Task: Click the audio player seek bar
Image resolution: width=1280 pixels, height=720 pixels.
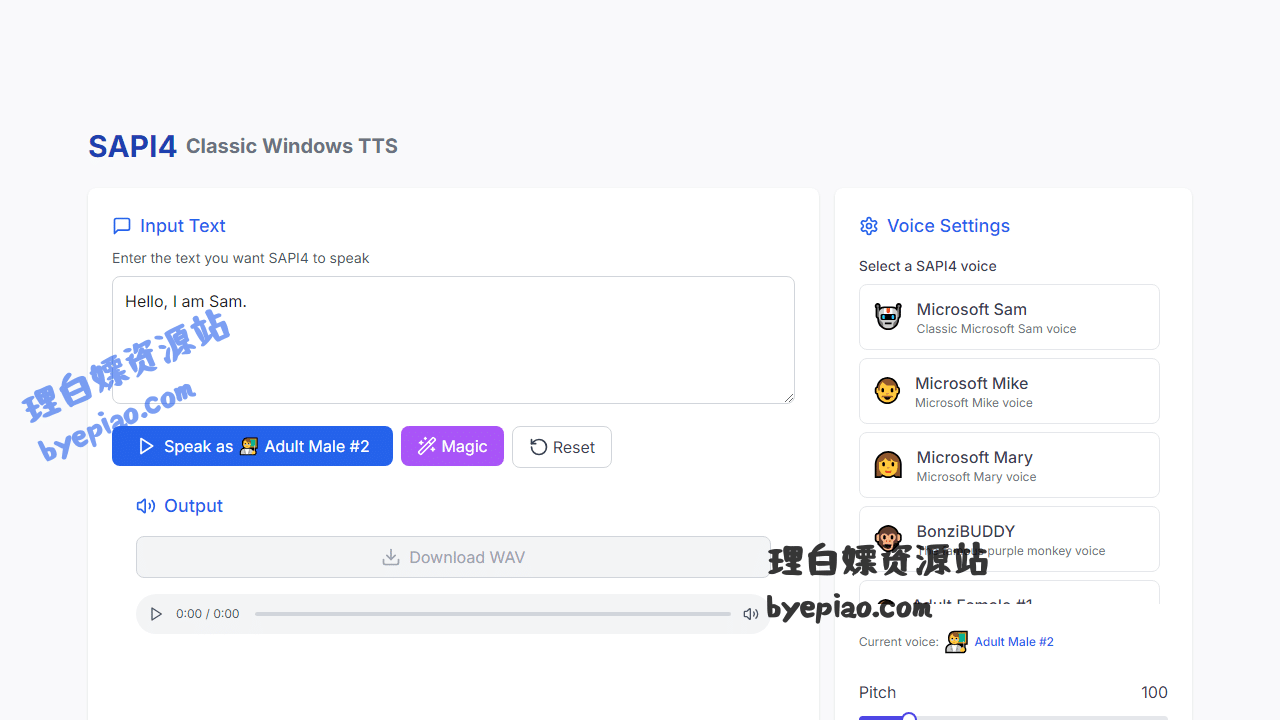Action: pos(492,614)
